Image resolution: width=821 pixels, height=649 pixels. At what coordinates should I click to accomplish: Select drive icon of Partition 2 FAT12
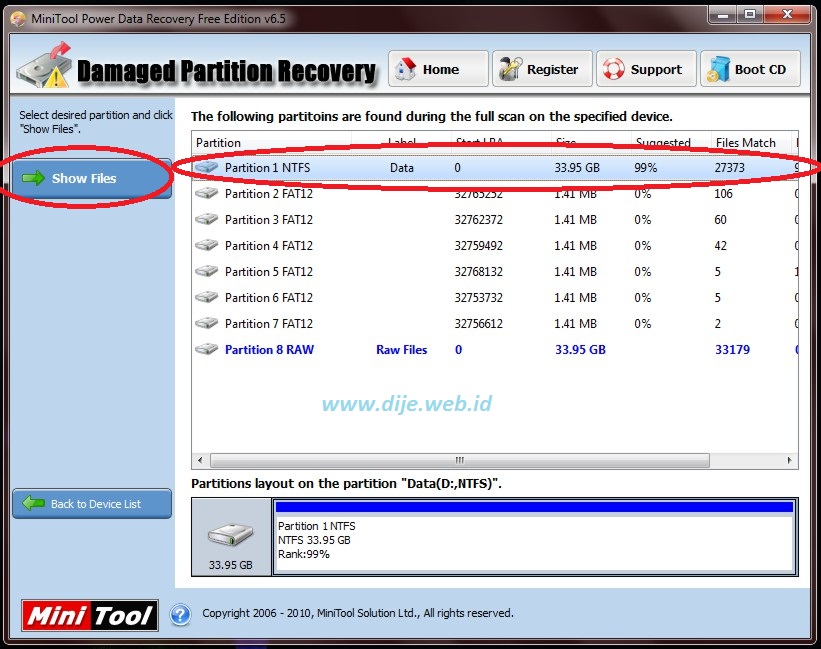206,193
